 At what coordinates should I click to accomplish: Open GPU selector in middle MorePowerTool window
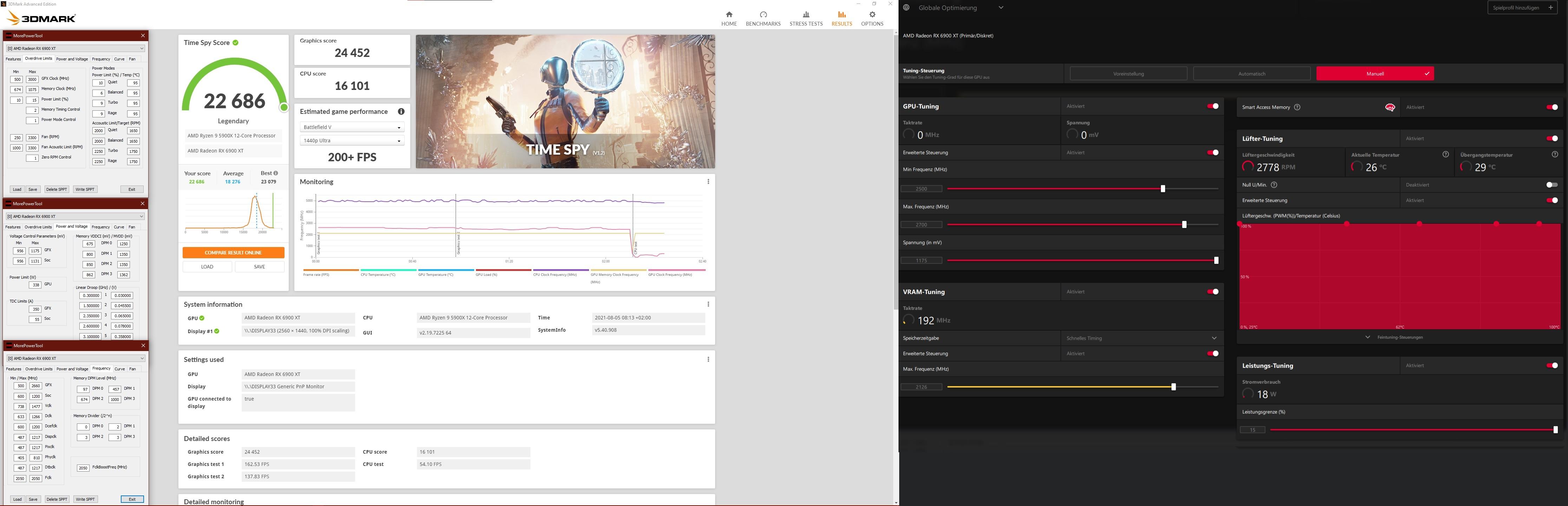point(76,216)
